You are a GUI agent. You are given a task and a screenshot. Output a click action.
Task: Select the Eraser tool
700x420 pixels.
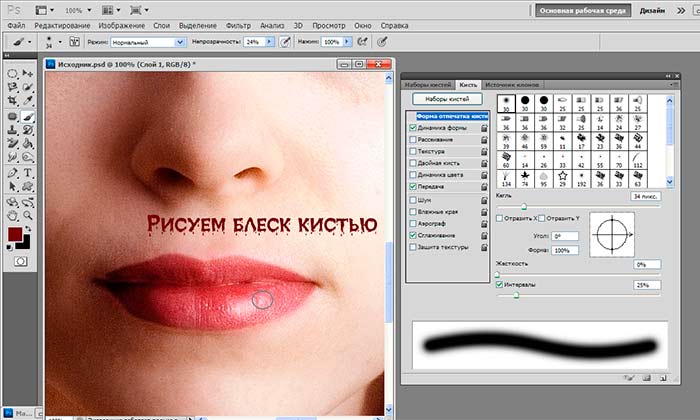pos(12,143)
